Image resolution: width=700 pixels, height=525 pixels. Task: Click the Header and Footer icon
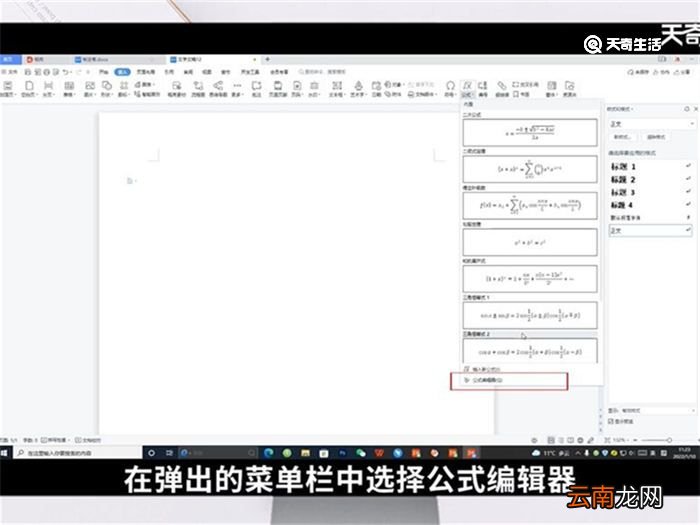click(278, 88)
